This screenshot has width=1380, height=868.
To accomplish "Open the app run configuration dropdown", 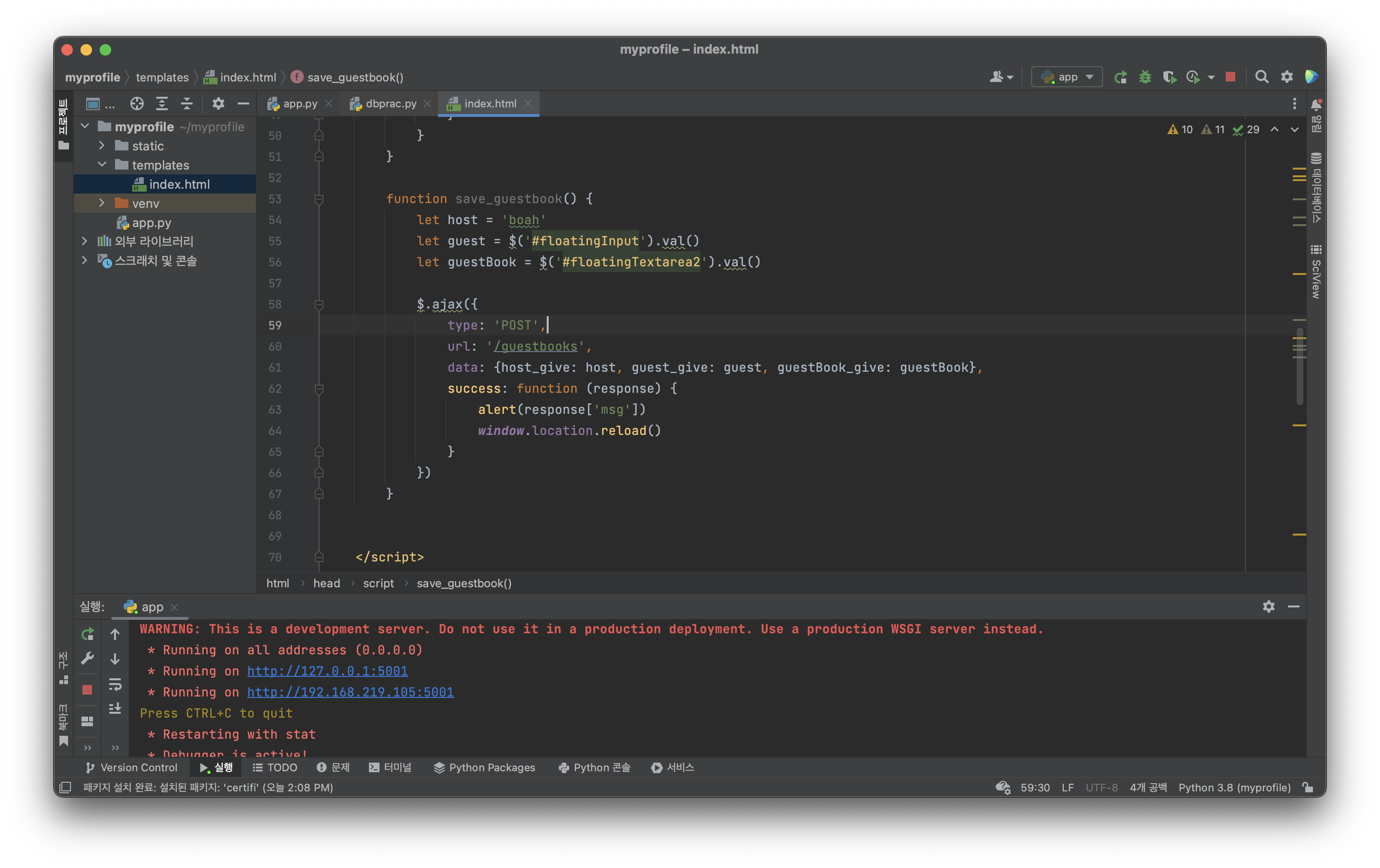I will point(1067,77).
